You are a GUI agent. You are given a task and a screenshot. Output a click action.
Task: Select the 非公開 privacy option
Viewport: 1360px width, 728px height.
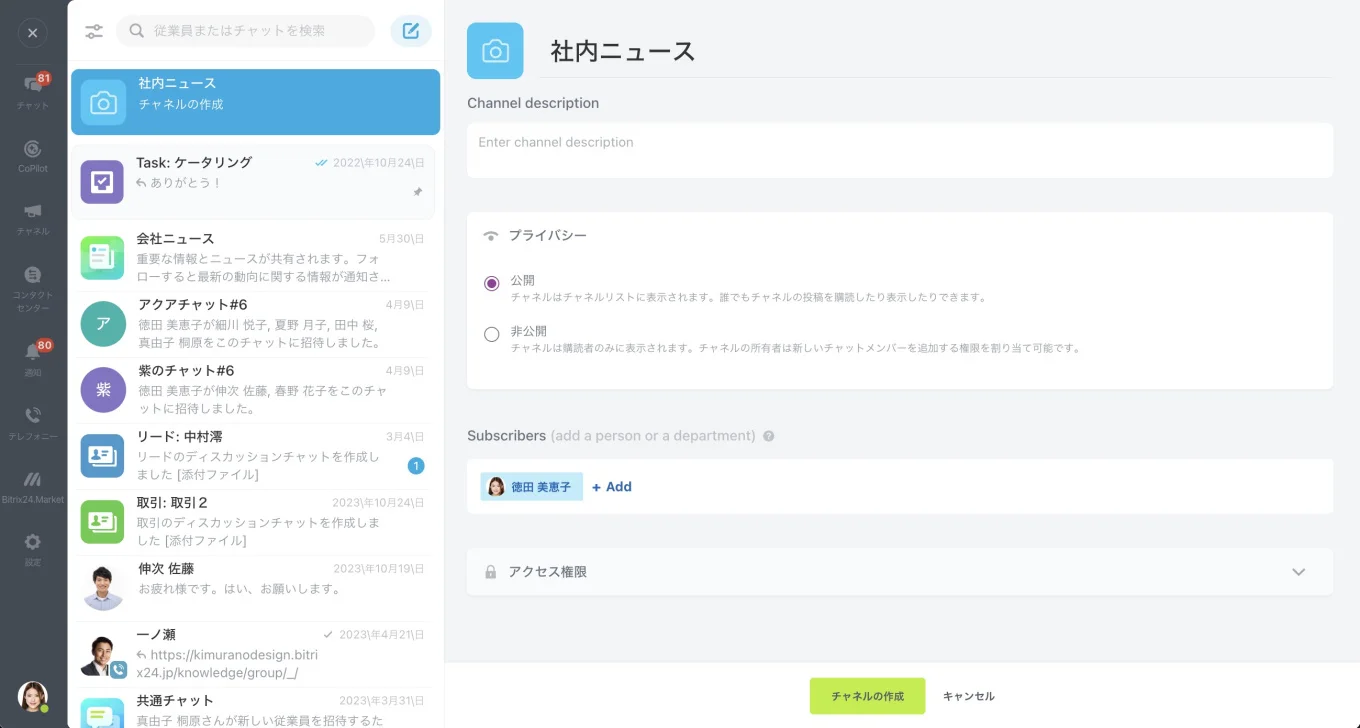coord(491,334)
